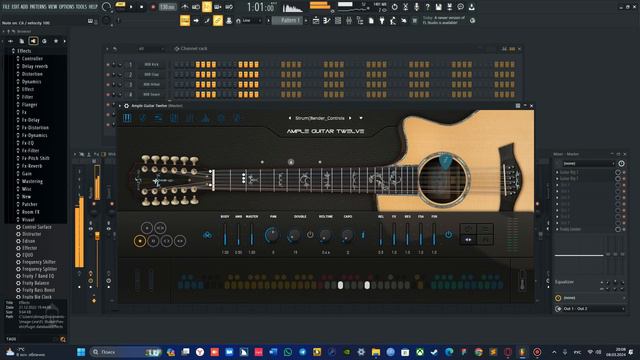Toggle the blue power button near FXN slider
Viewport: 640px width, 360px height.
click(x=449, y=235)
